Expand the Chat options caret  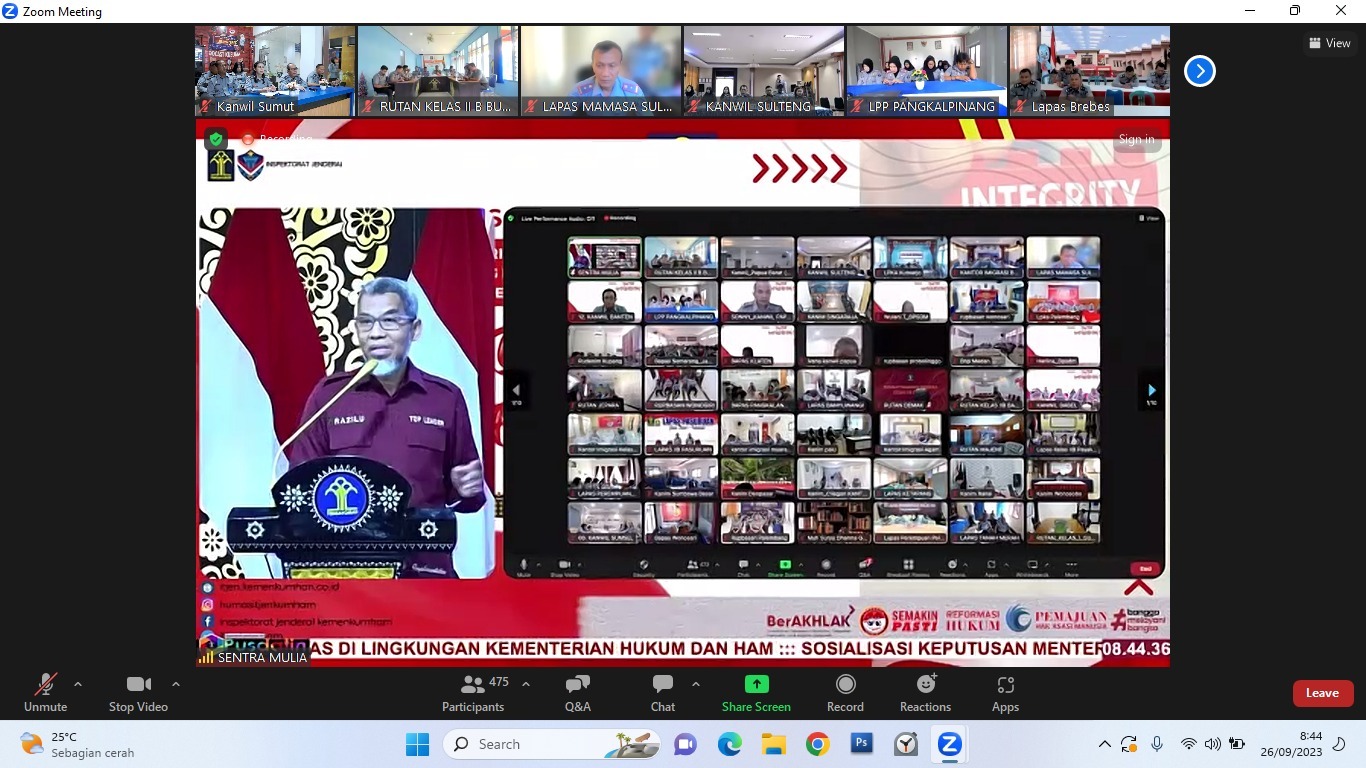pos(696,684)
